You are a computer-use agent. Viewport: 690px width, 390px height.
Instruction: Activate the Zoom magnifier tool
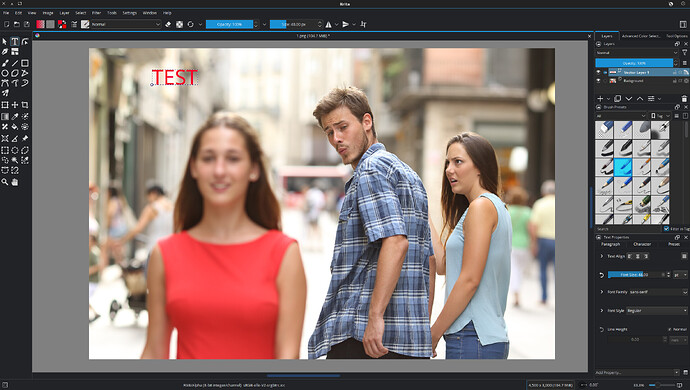coord(5,182)
